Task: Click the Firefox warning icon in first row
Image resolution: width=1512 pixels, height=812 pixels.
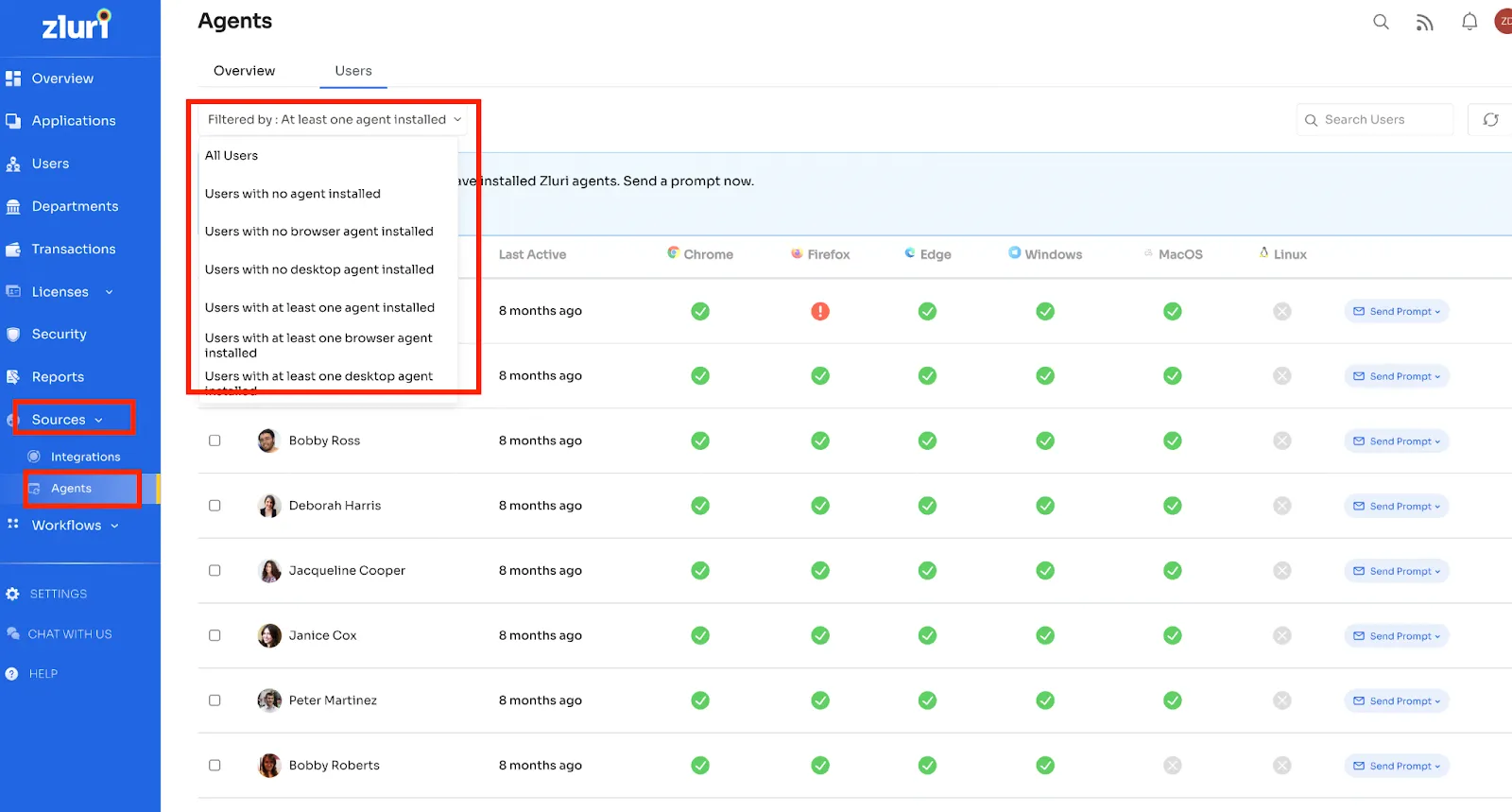Action: tap(820, 311)
